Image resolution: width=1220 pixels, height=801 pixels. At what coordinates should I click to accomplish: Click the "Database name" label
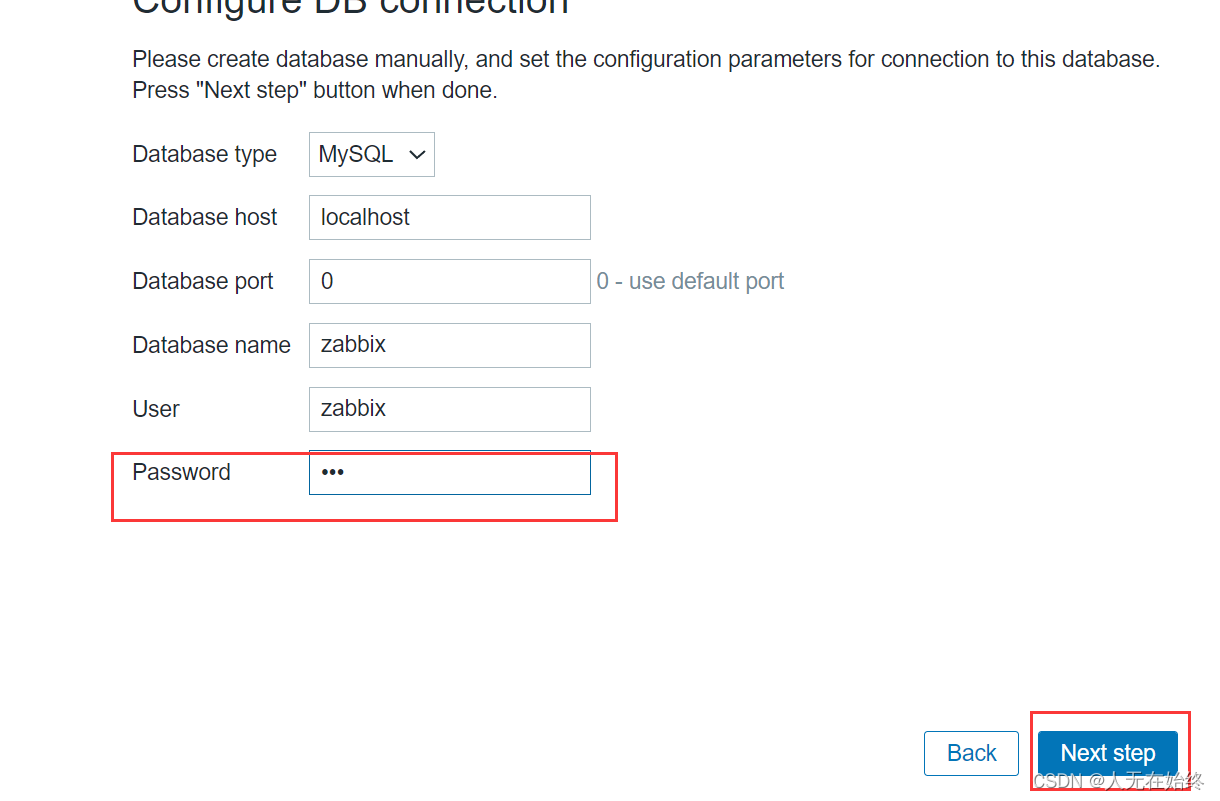pyautogui.click(x=211, y=345)
